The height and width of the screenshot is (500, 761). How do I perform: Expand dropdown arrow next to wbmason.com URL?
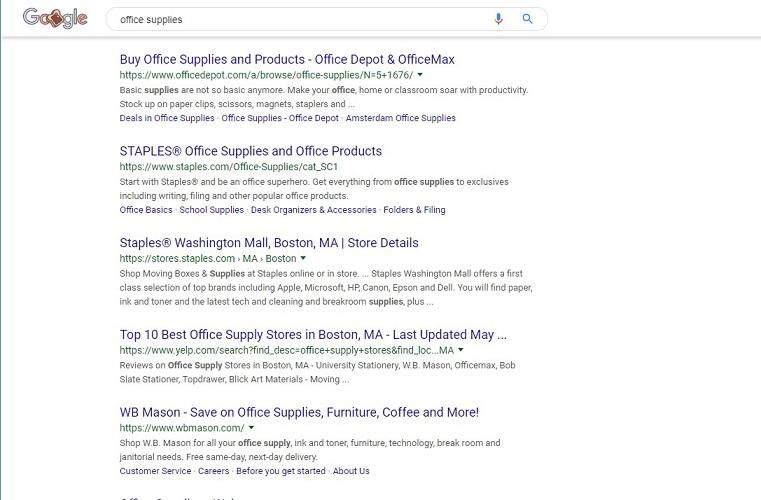tap(251, 428)
